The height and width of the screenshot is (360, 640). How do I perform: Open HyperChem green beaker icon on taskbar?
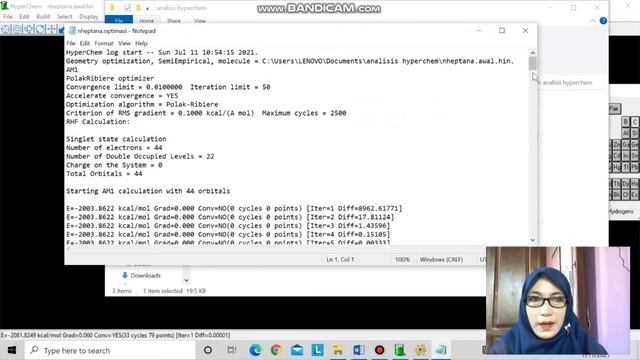click(x=400, y=350)
